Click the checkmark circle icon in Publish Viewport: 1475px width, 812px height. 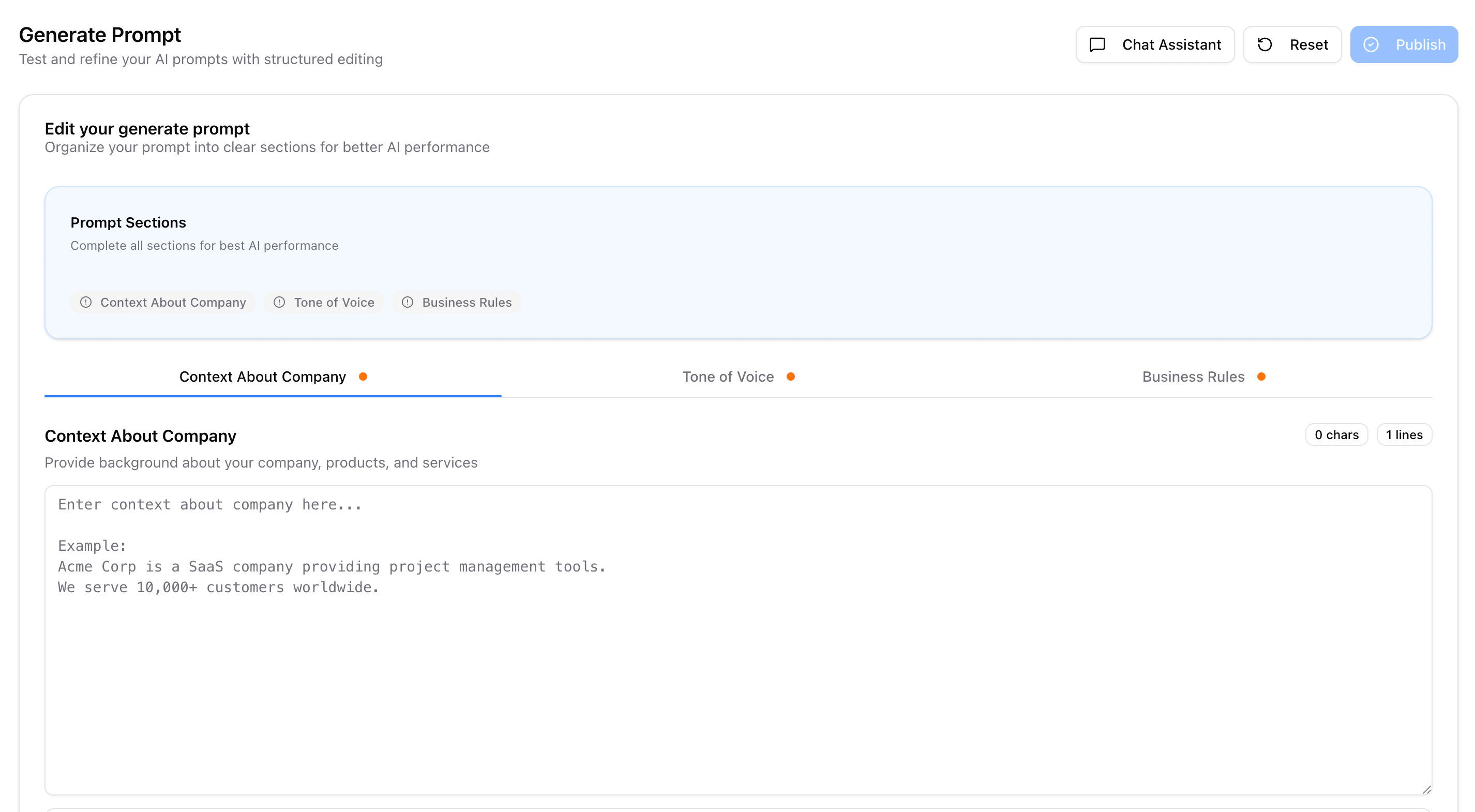tap(1371, 44)
